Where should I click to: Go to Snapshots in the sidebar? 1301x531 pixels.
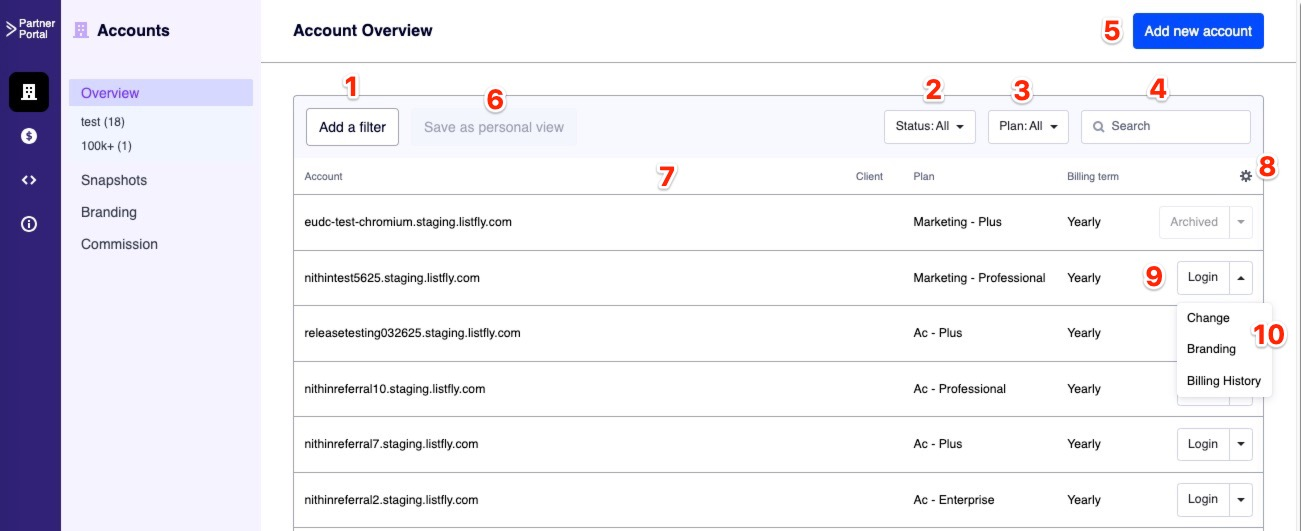pyautogui.click(x=114, y=180)
